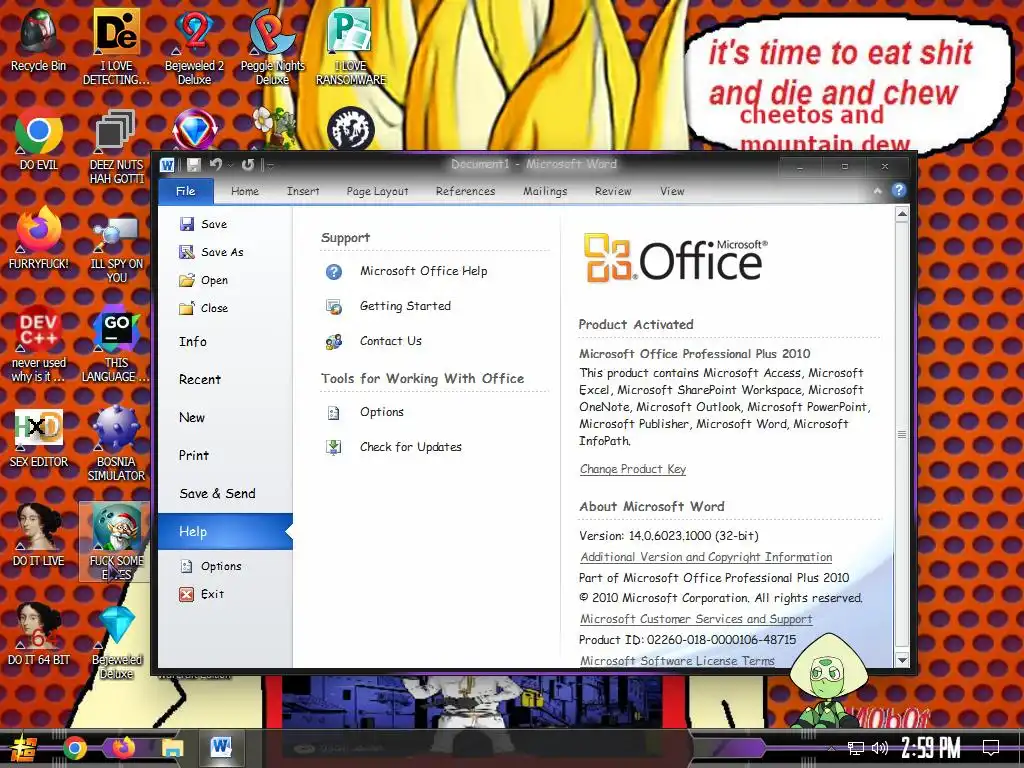
Task: Open the Review tab
Action: [613, 191]
